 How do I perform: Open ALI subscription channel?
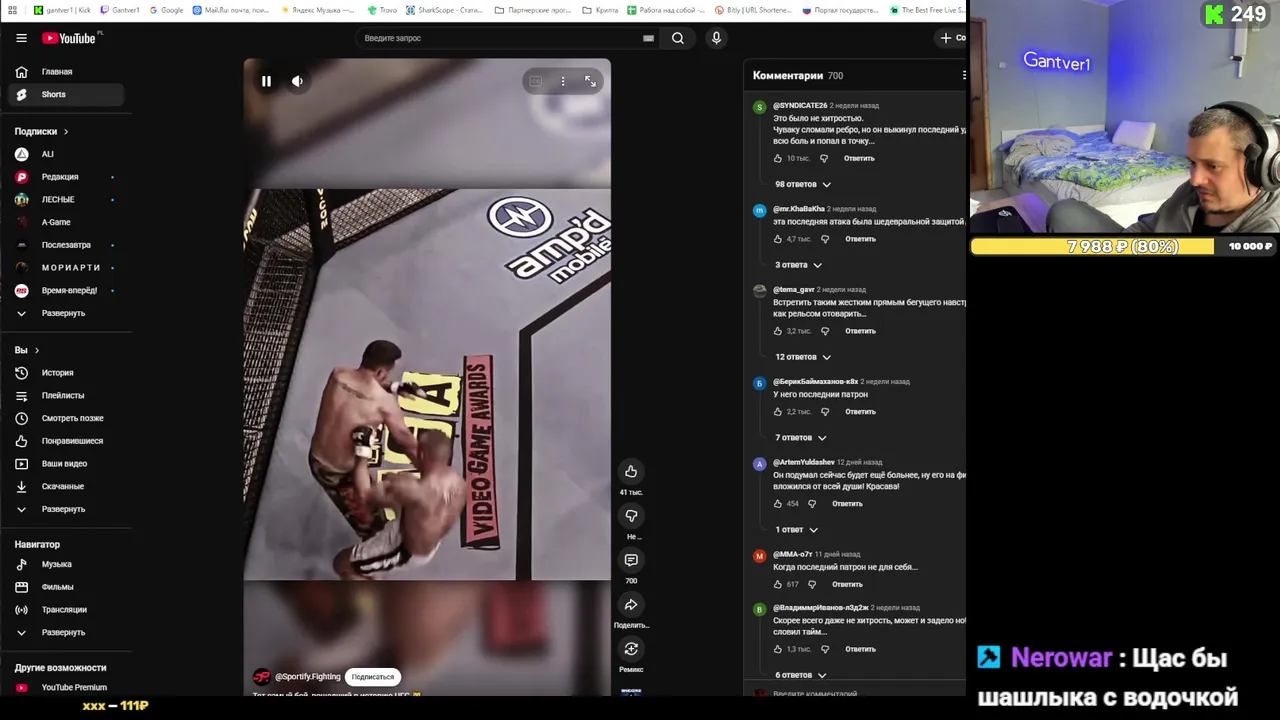coord(66,154)
